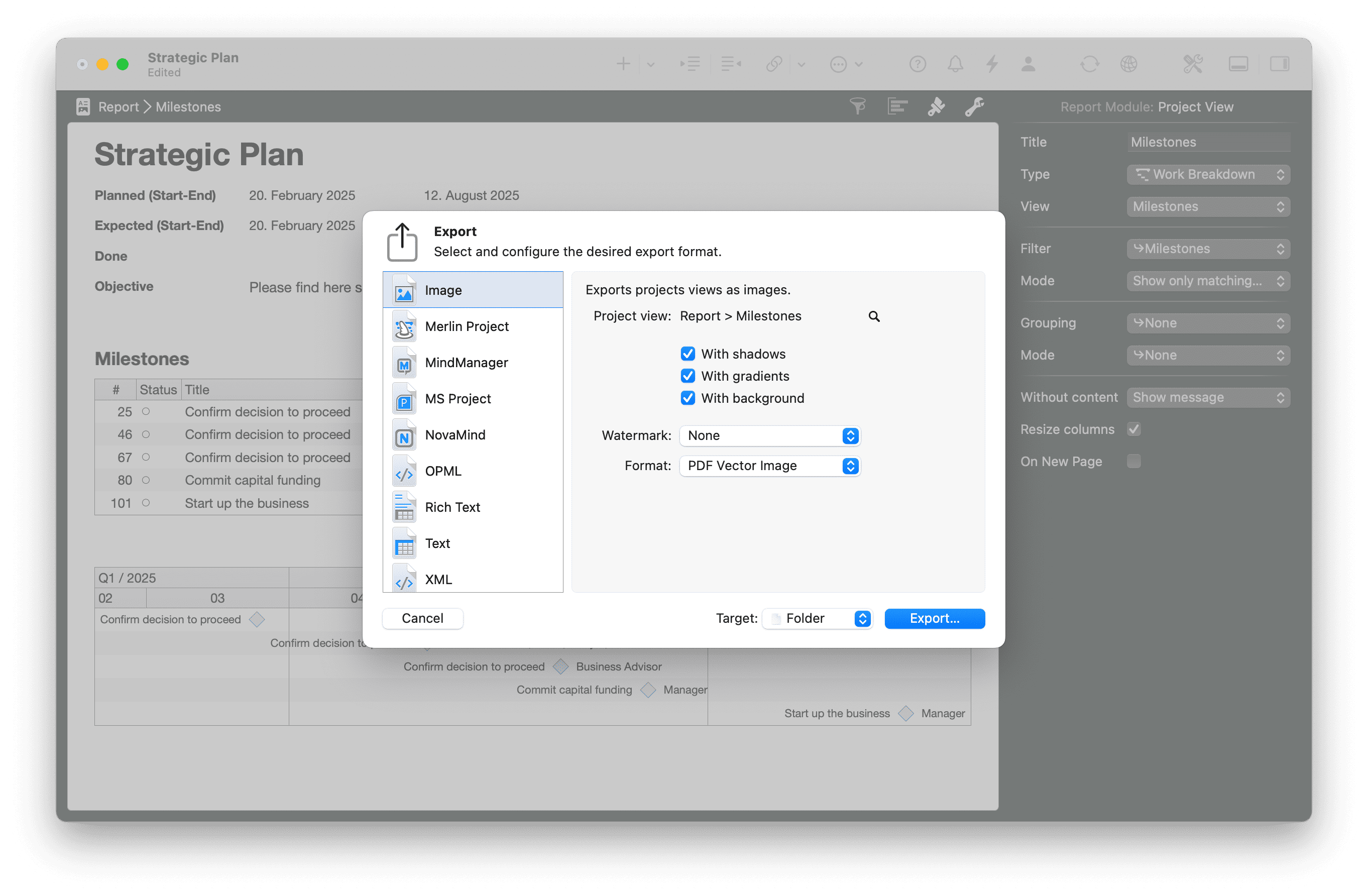Viewport: 1368px width, 896px height.
Task: Select the filter funnel icon in report toolbar
Action: coord(858,106)
